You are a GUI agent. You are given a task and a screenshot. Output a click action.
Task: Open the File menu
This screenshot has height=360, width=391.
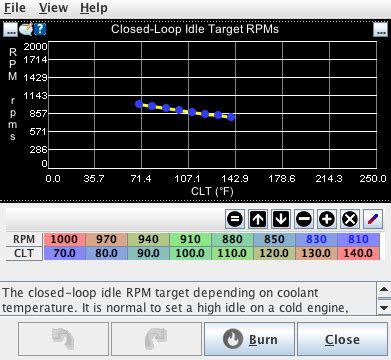(15, 8)
